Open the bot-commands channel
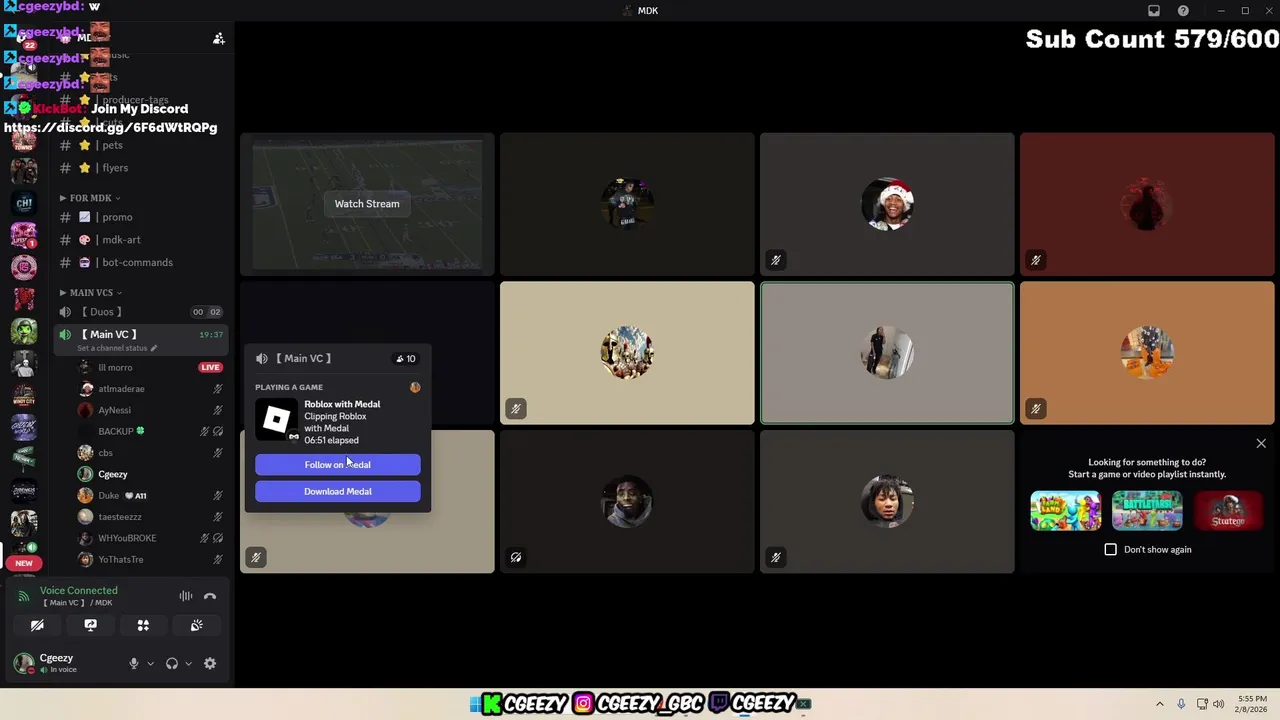Screen dimensions: 1280x720 pos(140,262)
